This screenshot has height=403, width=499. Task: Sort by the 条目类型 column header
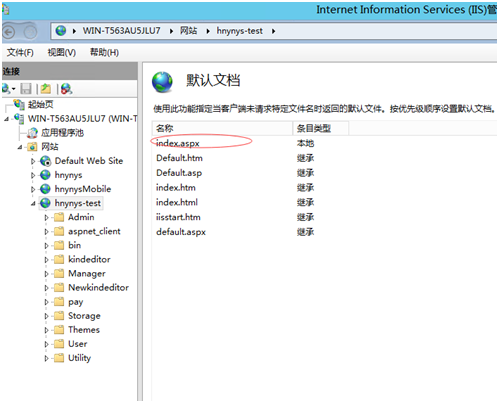pyautogui.click(x=321, y=128)
